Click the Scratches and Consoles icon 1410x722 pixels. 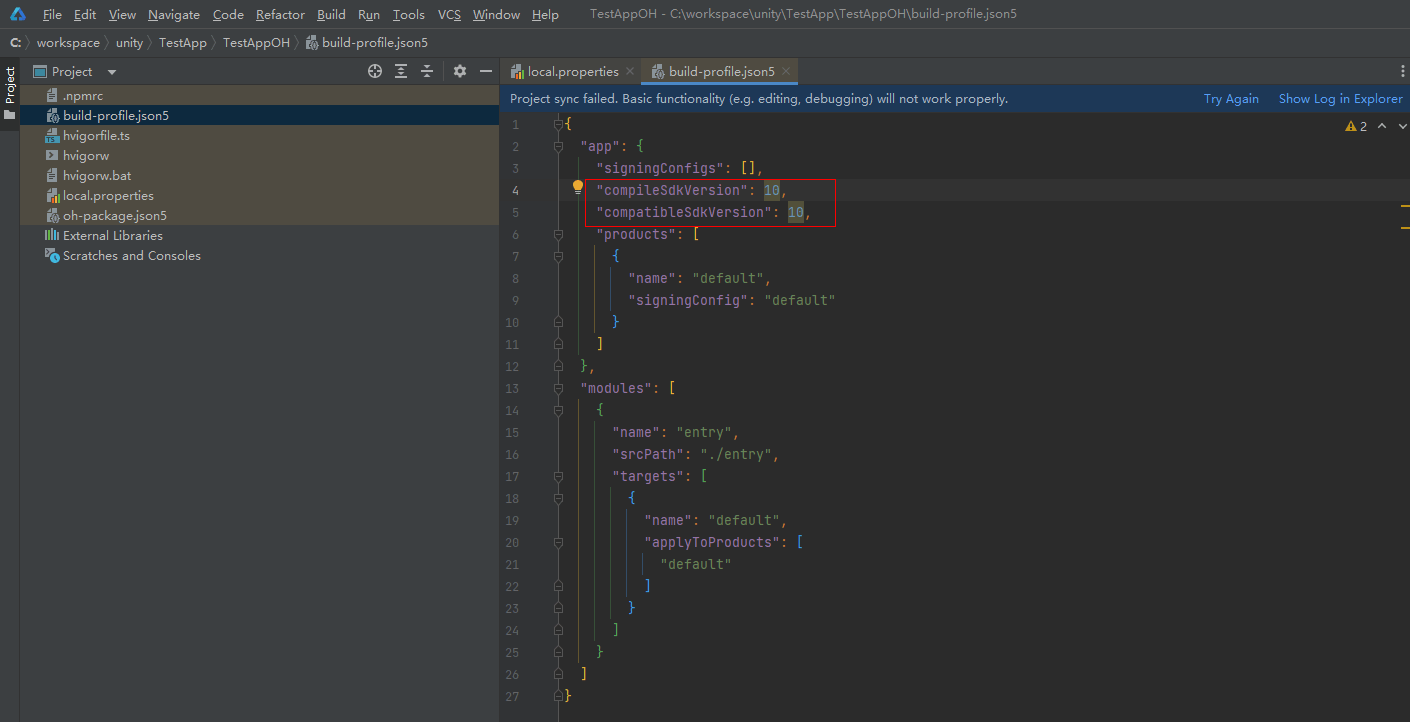coord(52,255)
